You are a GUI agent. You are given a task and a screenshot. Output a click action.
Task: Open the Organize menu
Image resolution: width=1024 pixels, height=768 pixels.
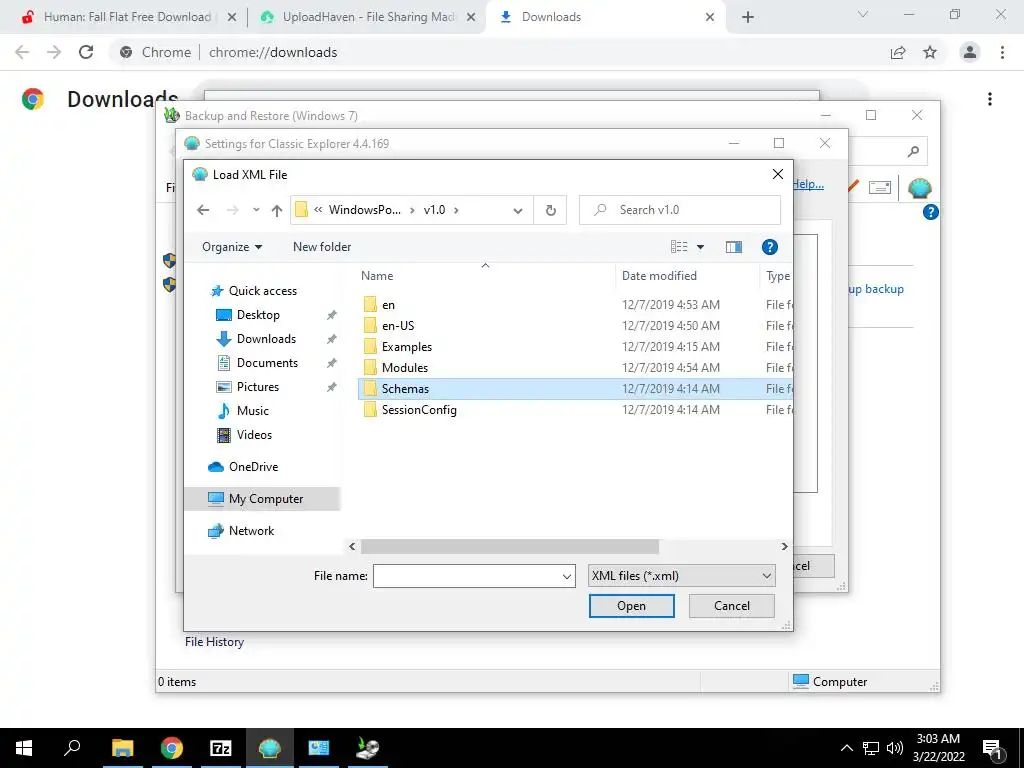[x=232, y=247]
